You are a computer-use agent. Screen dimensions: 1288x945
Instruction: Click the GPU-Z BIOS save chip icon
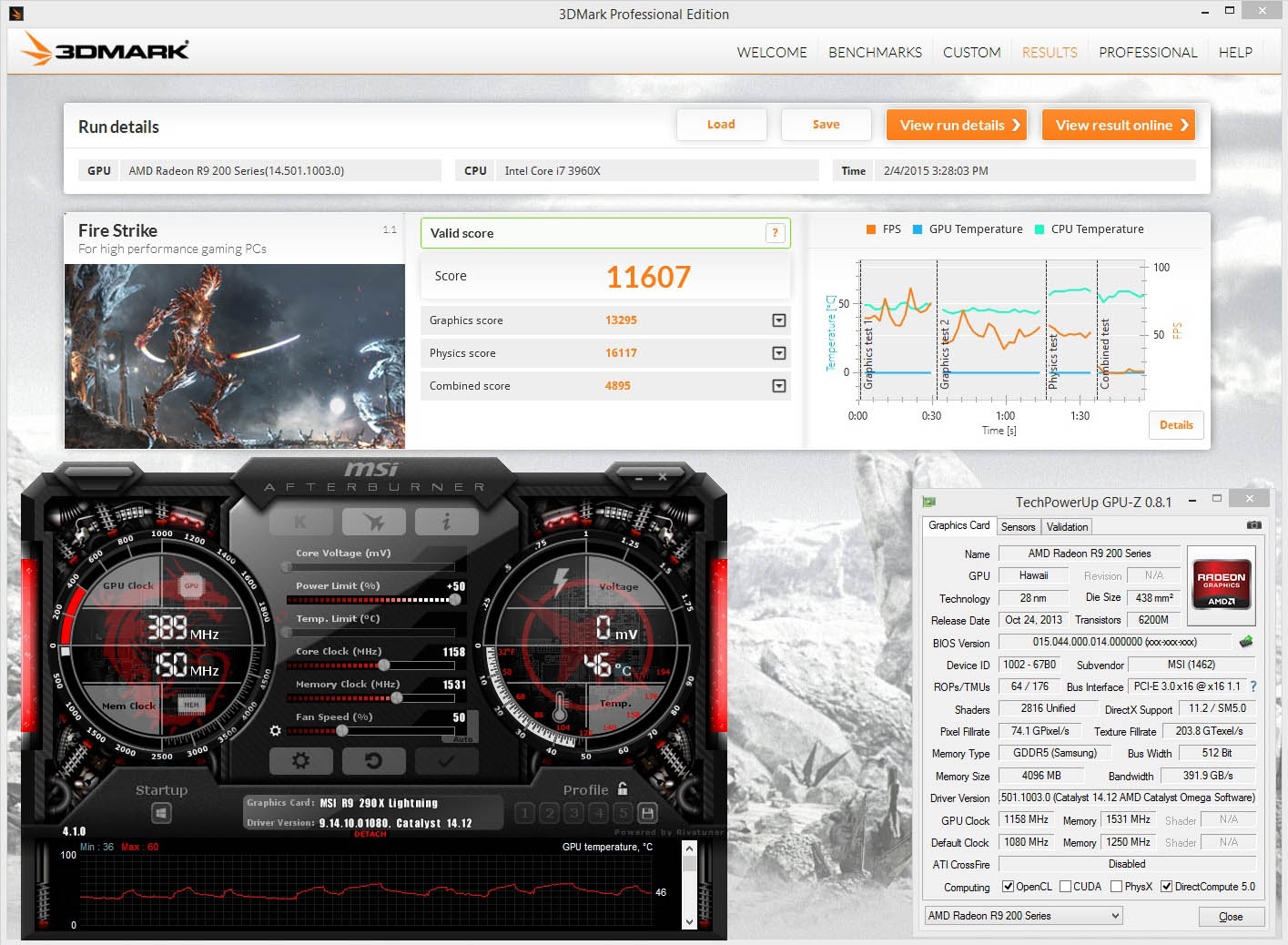point(1245,642)
